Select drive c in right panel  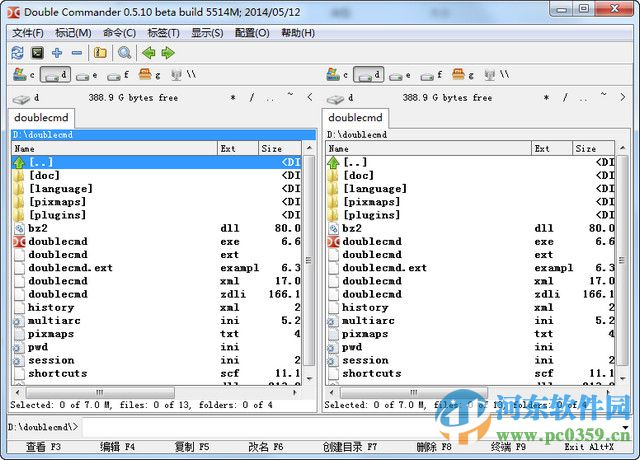[337, 75]
